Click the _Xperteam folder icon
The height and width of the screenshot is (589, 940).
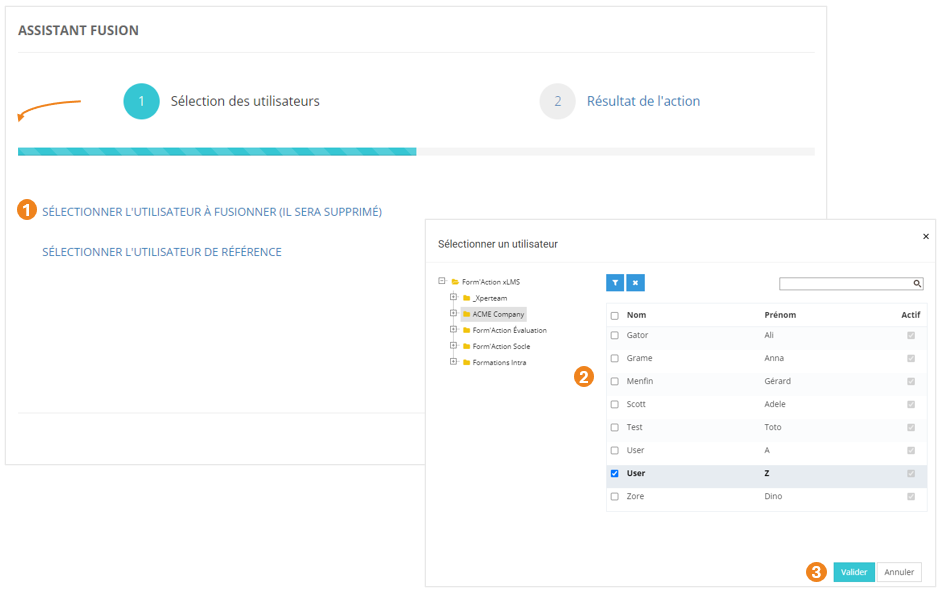[466, 298]
